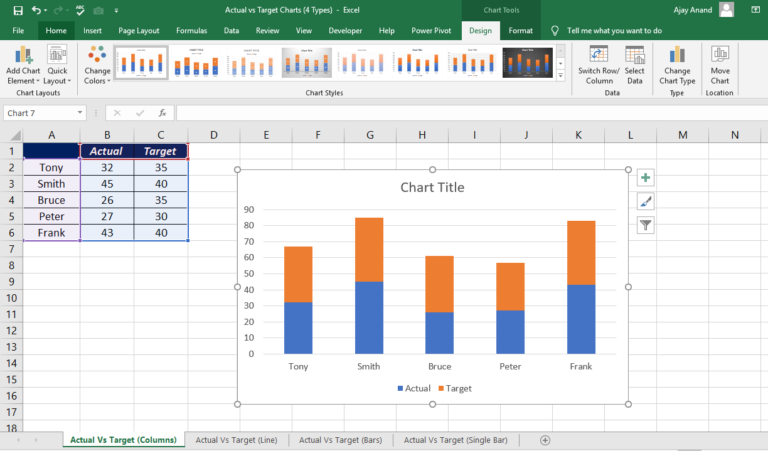Apply the gray gradient chart style
The height and width of the screenshot is (451, 768).
pos(307,63)
